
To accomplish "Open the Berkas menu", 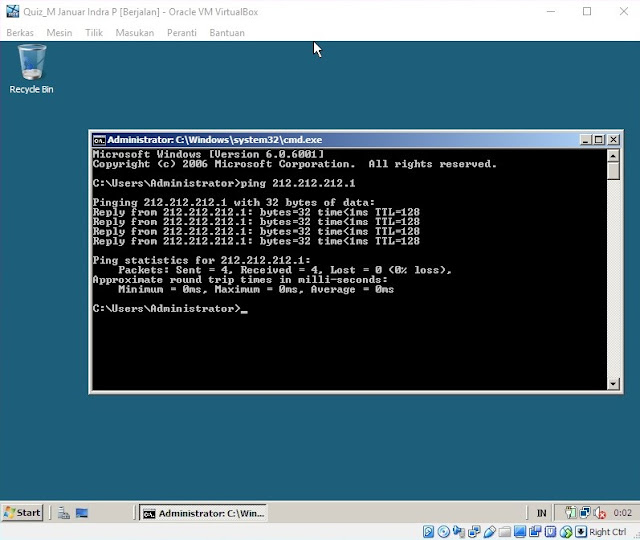I will 20,33.
